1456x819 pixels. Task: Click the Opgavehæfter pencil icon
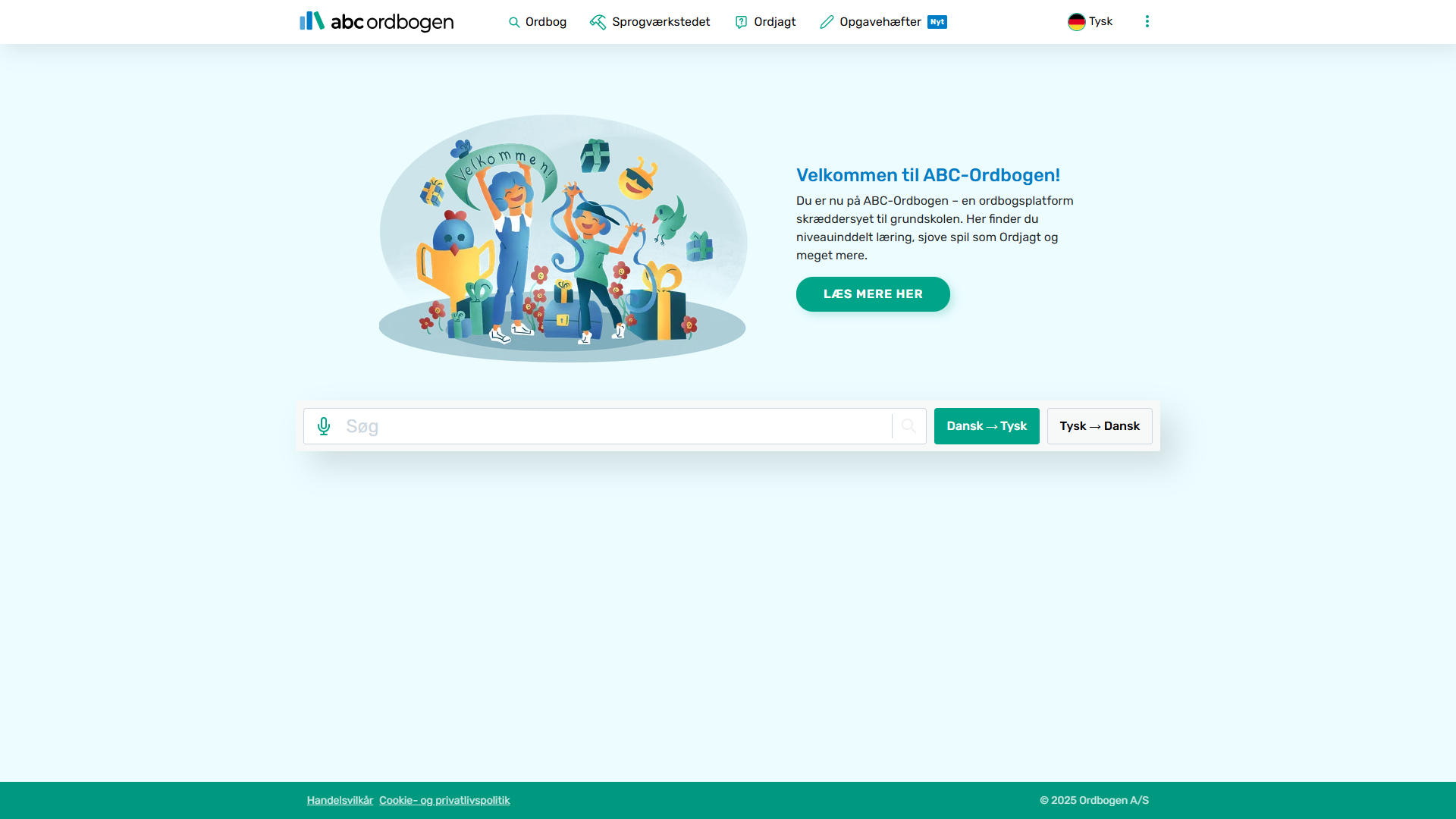pos(827,22)
